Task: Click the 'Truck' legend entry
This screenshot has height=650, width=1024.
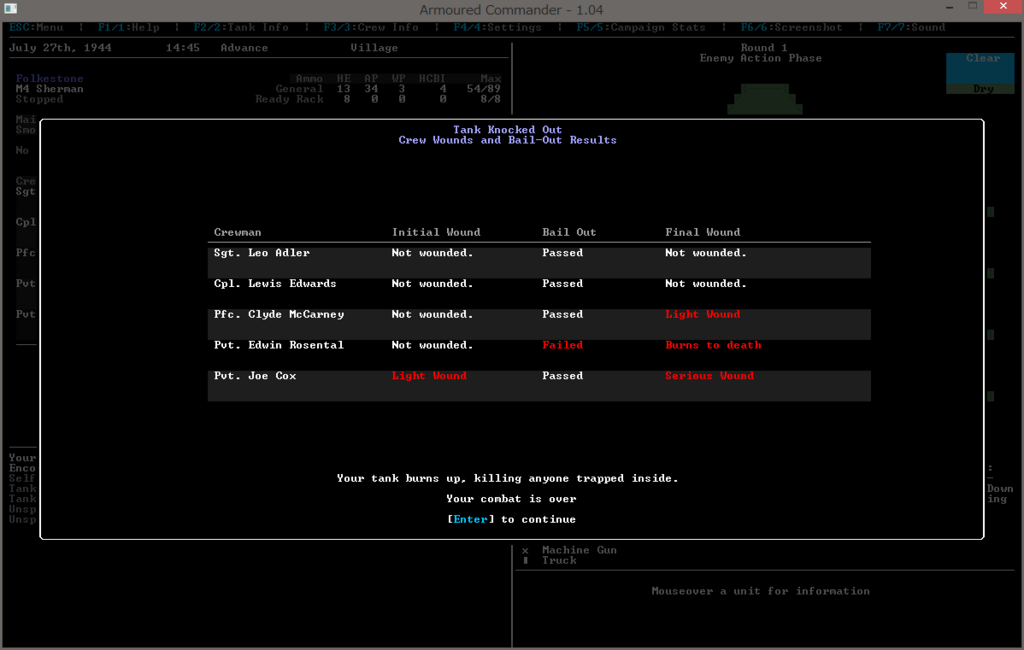Action: pyautogui.click(x=559, y=561)
